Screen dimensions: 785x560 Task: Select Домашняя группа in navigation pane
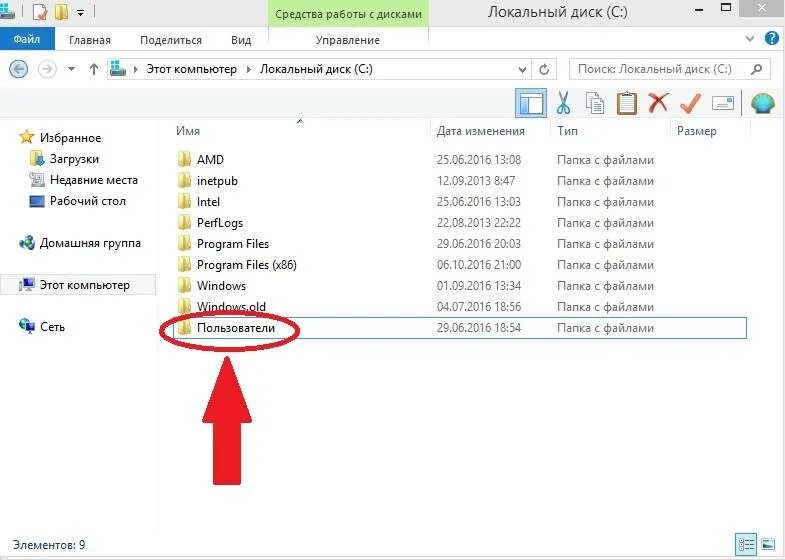90,243
